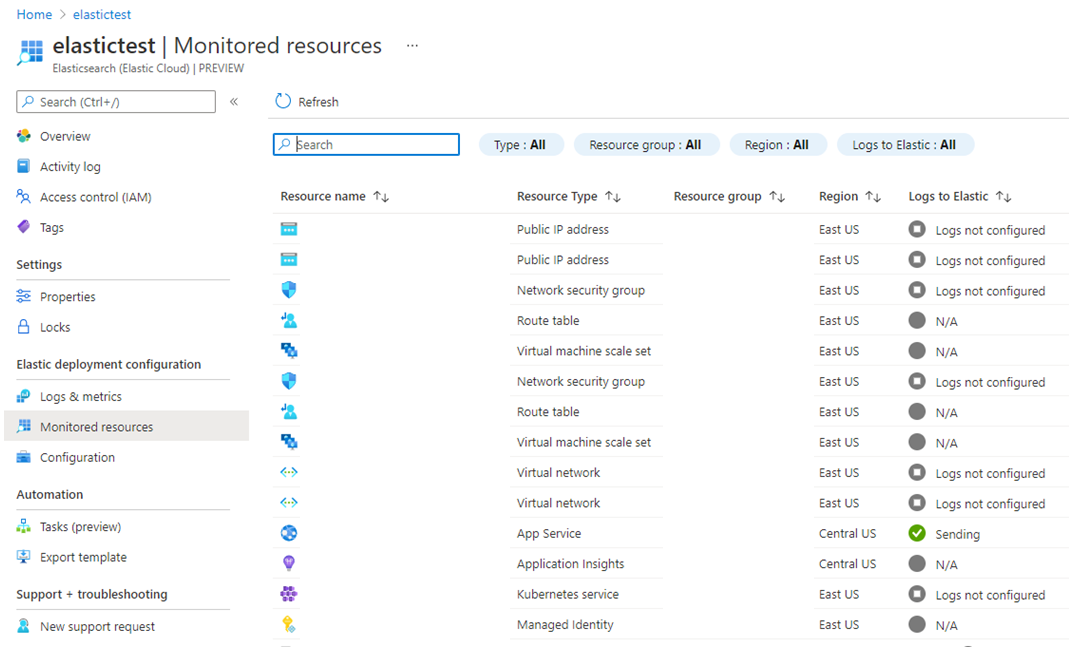Click the first Public IP address row icon
The image size is (1069, 647).
(289, 229)
